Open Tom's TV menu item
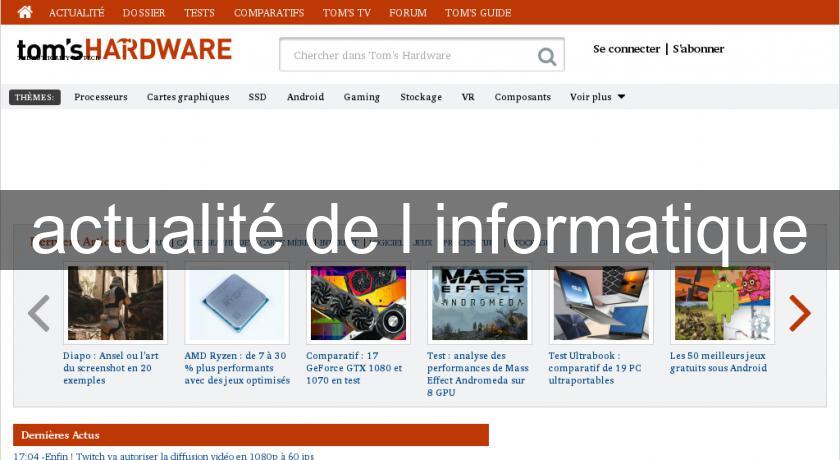840x460 pixels. [x=347, y=12]
